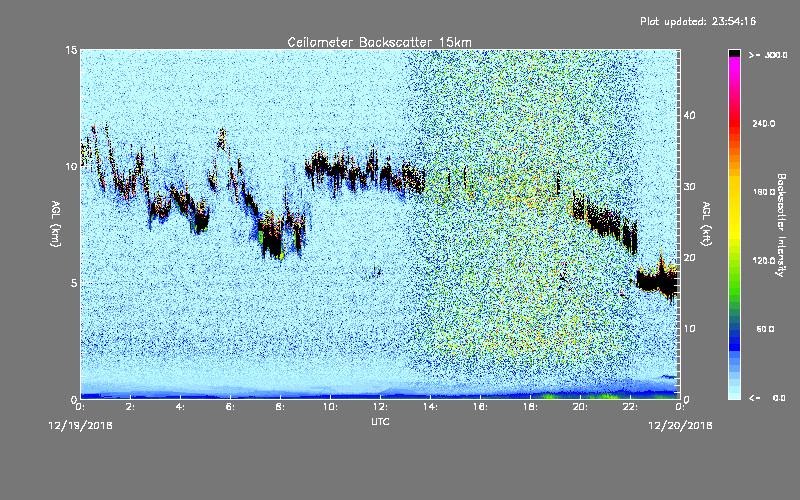800x500 pixels.
Task: Click the '2:' hour tick on UTC axis
Action: point(130,407)
